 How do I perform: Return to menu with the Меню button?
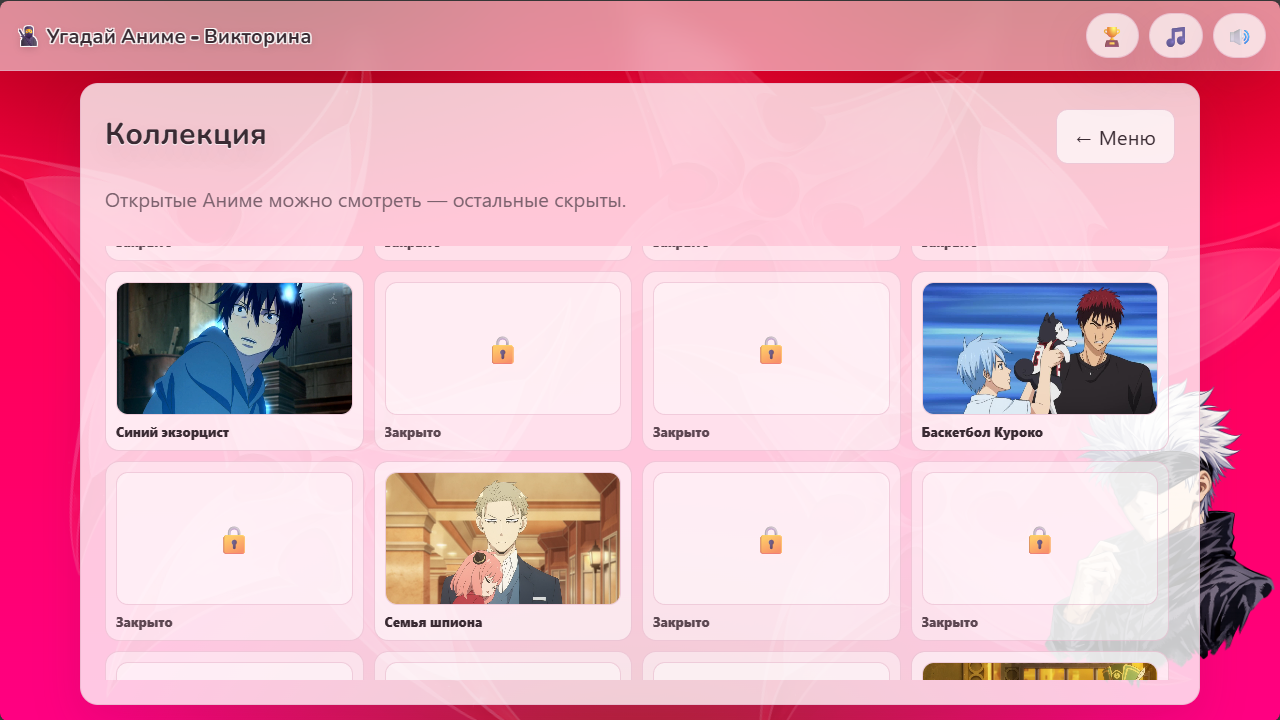coord(1114,137)
